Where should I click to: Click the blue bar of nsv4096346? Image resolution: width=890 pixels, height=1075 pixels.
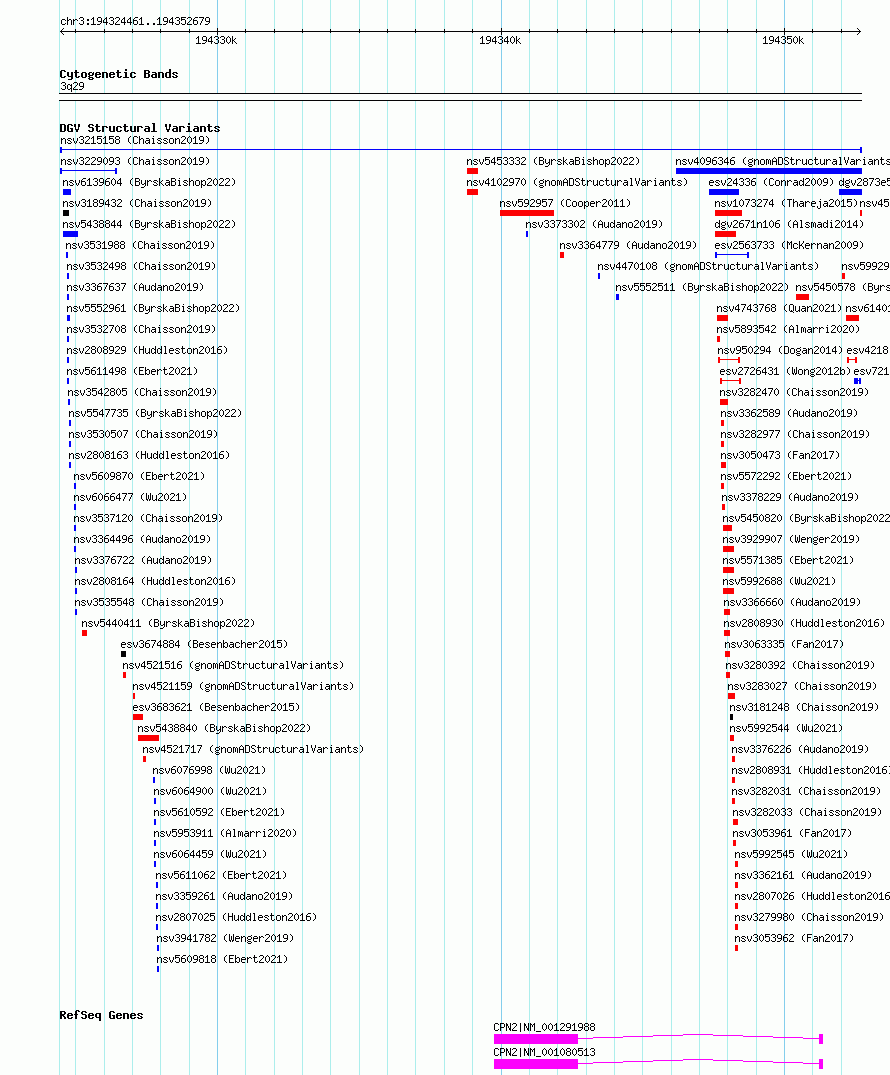[x=768, y=171]
